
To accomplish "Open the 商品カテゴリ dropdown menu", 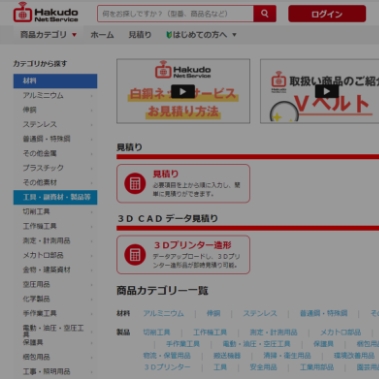I will pos(48,35).
